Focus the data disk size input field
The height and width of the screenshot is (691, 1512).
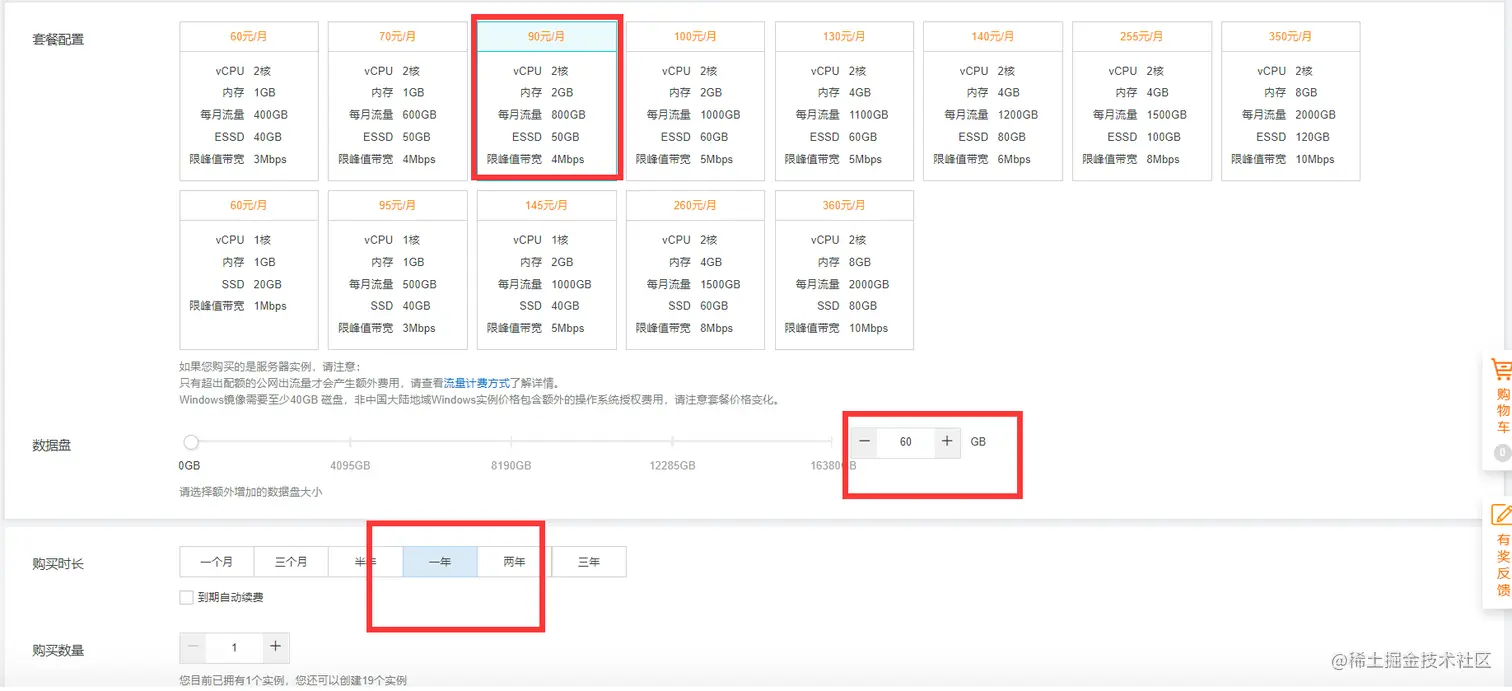pyautogui.click(x=906, y=442)
